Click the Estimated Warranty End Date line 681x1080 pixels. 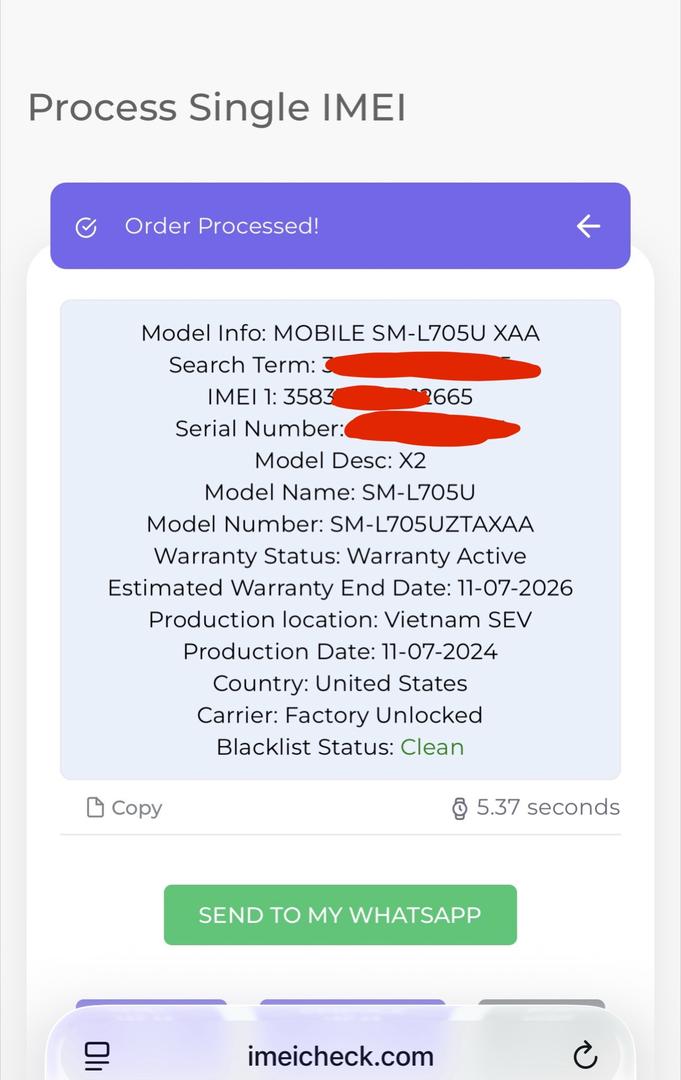tap(340, 588)
